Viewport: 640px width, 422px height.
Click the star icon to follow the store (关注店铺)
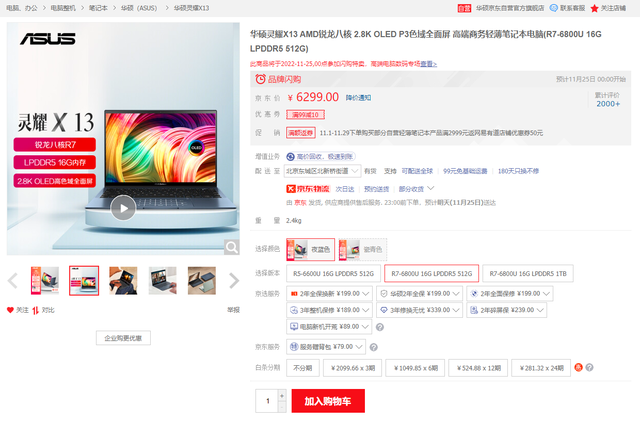tap(594, 8)
